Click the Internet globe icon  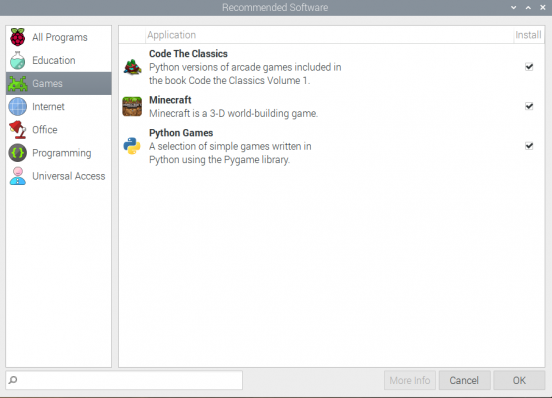[x=18, y=107]
